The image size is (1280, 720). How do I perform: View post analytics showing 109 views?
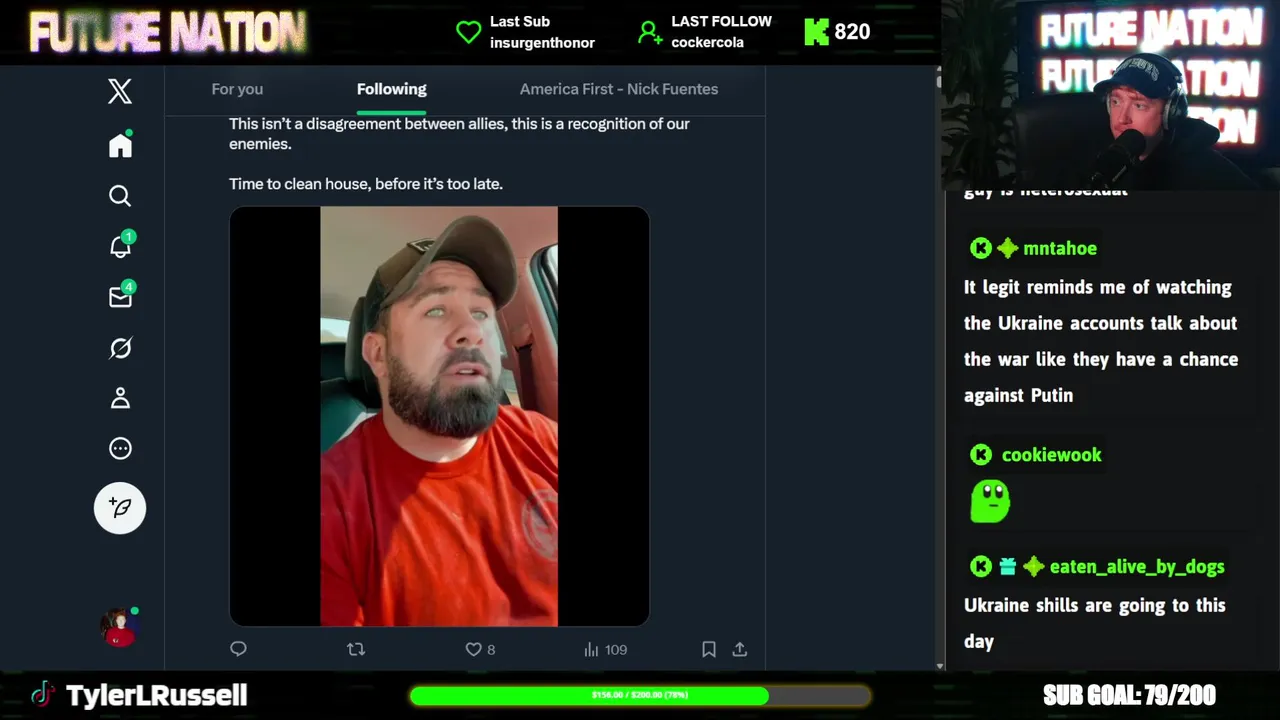coord(605,649)
